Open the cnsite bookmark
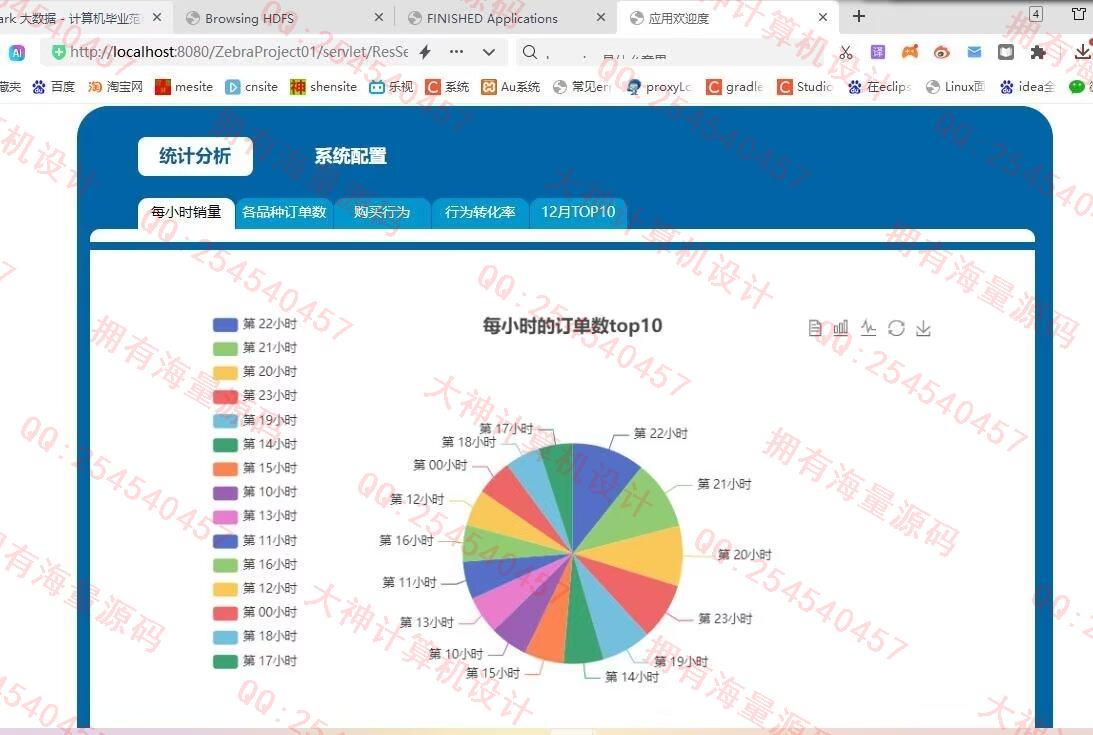 coord(252,86)
